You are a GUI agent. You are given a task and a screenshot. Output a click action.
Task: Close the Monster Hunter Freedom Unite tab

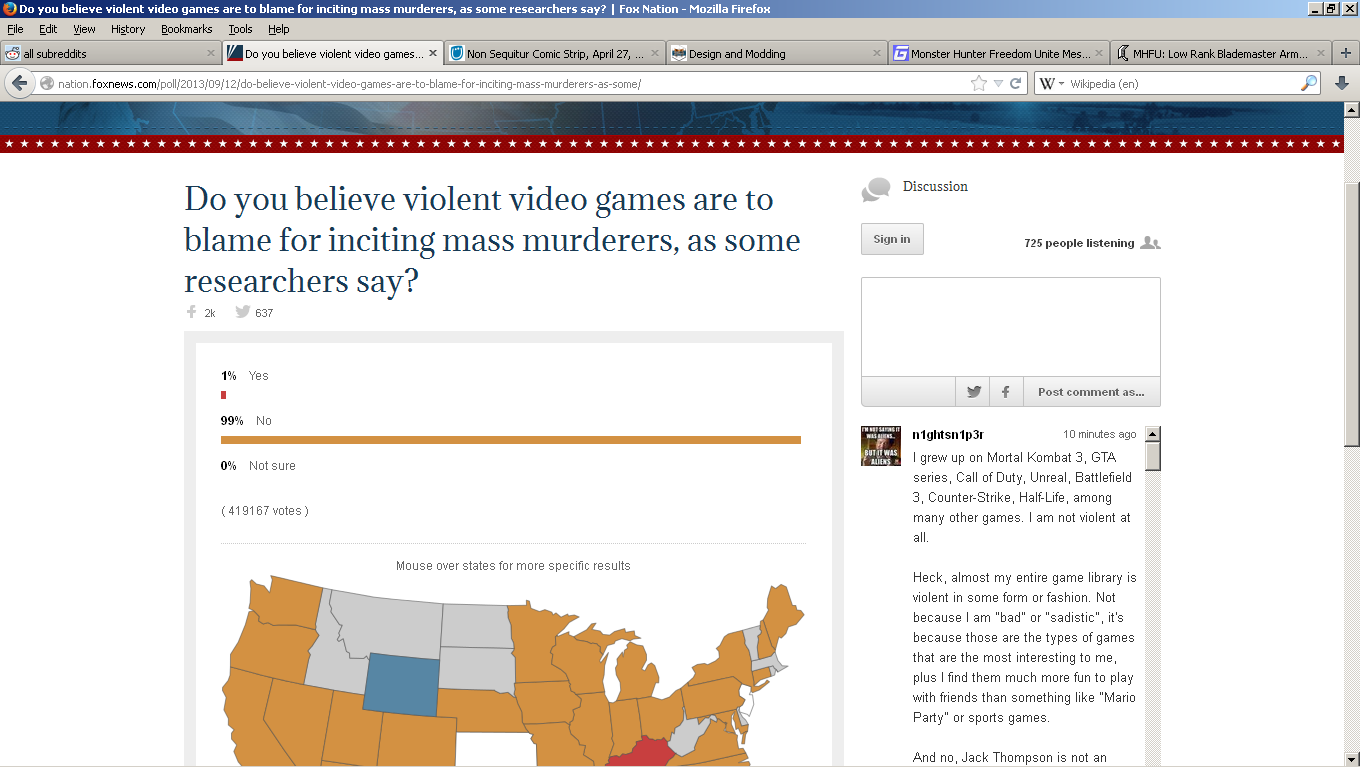pos(1099,54)
